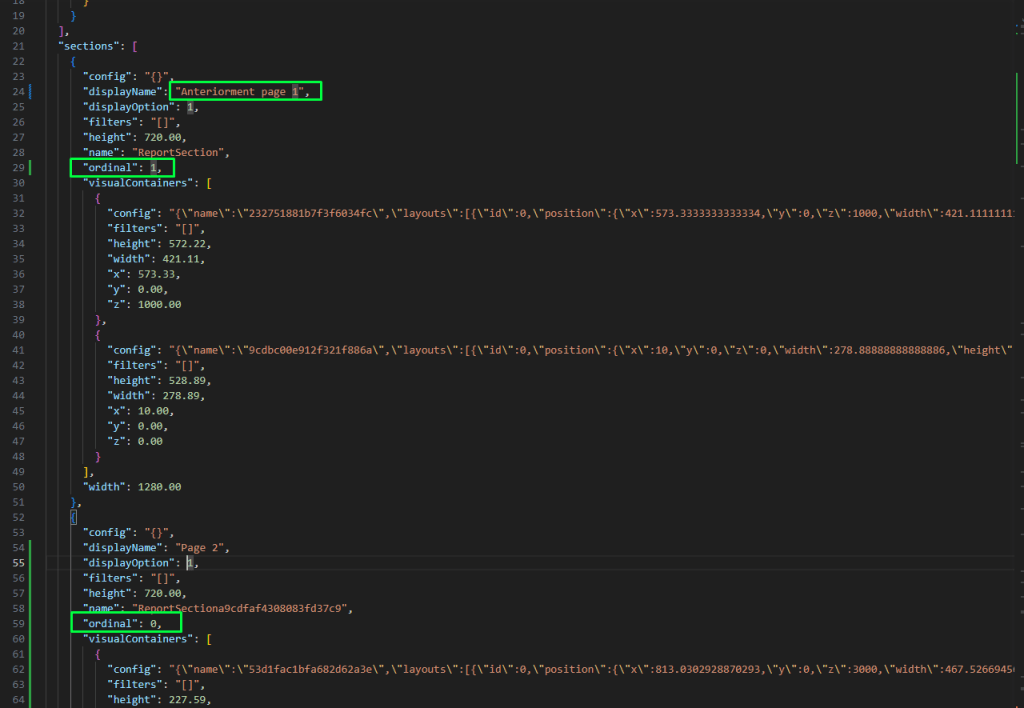Click the "Anteriorment page 1" display name value
Image resolution: width=1024 pixels, height=708 pixels.
(245, 92)
